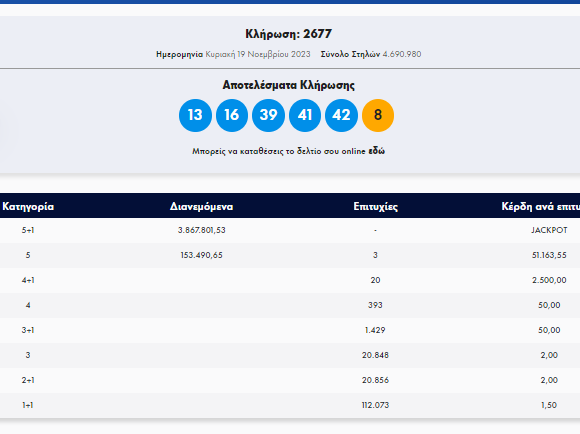Click winnings value 2.500,00
Viewport: 580px width, 434px height.
click(x=549, y=280)
